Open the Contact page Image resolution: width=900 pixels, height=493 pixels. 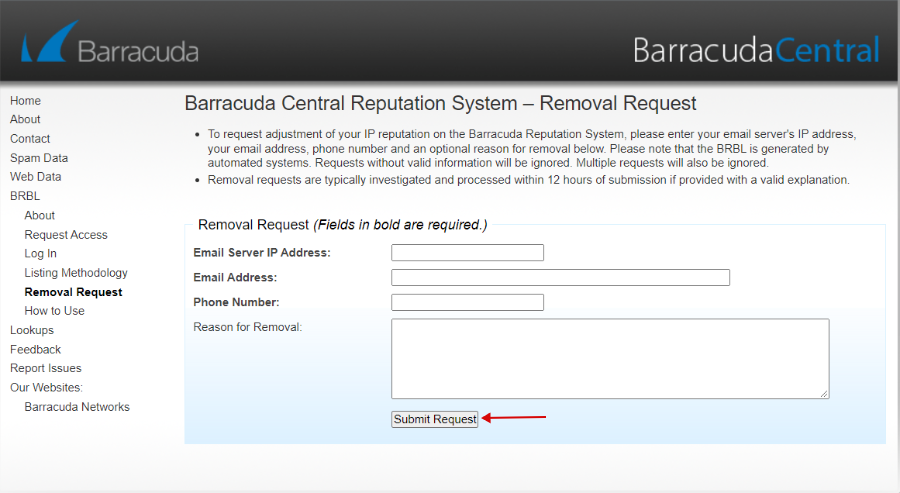[30, 138]
